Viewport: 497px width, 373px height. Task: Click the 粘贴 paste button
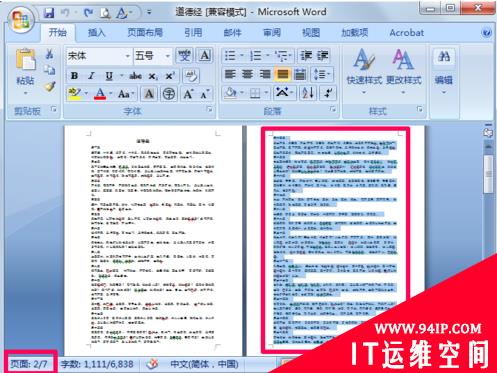[x=26, y=71]
